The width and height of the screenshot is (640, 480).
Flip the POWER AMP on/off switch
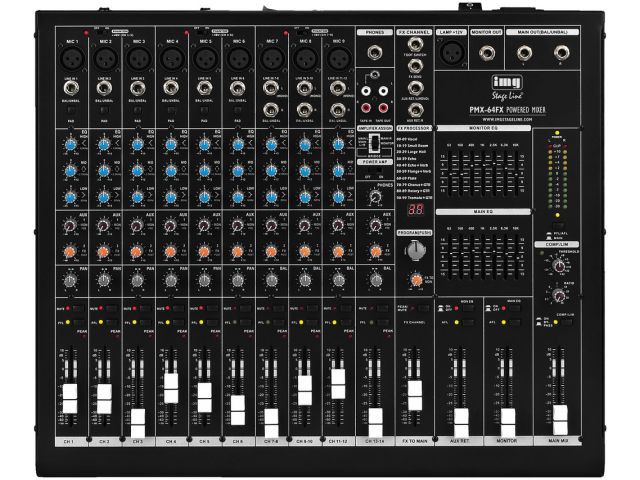click(375, 169)
